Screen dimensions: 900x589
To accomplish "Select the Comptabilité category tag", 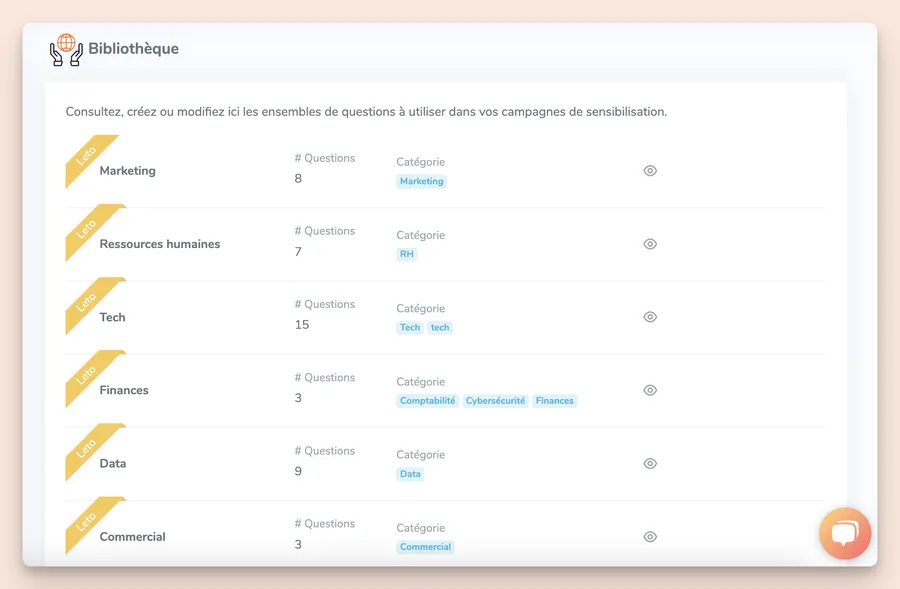I will click(x=427, y=401).
